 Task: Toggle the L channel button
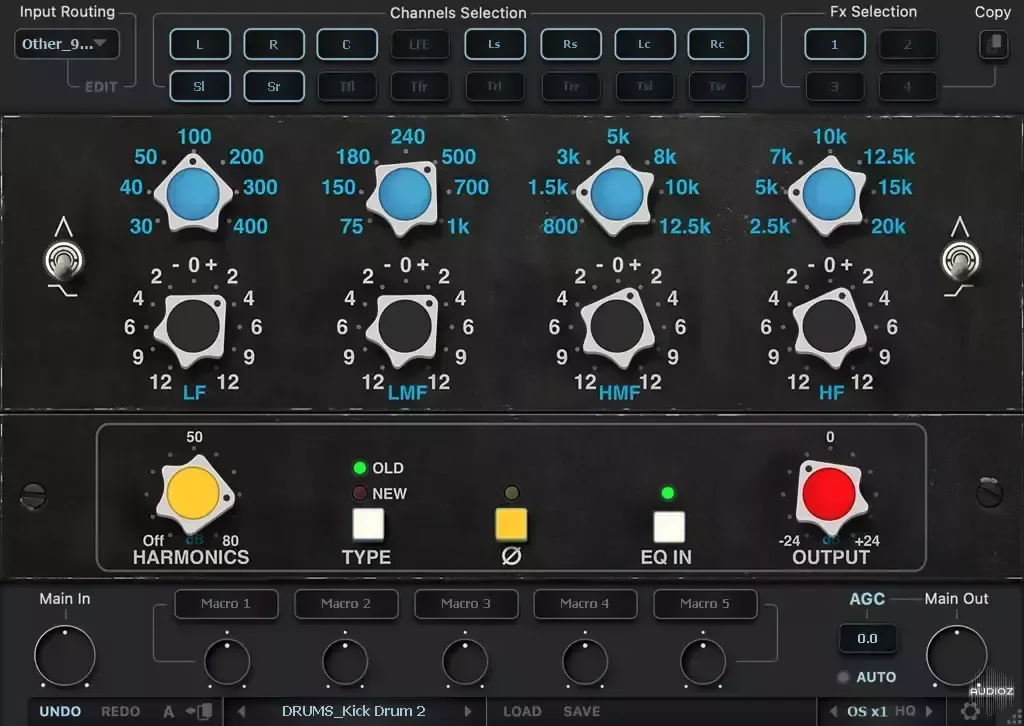pos(200,44)
